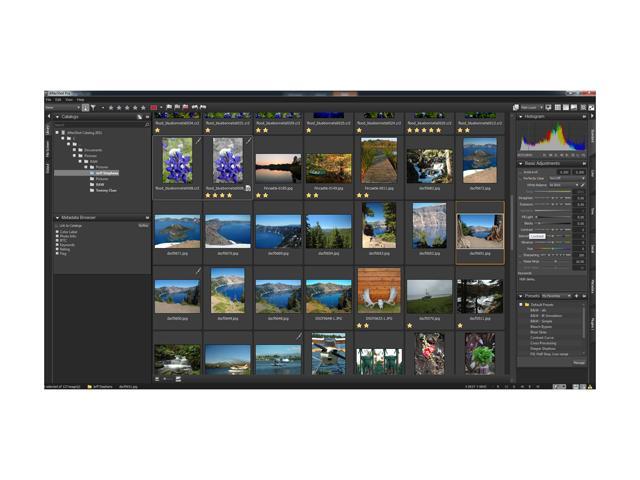640x480 pixels.
Task: Collapse the Catalogs panel header triangle
Action: (x=58, y=117)
